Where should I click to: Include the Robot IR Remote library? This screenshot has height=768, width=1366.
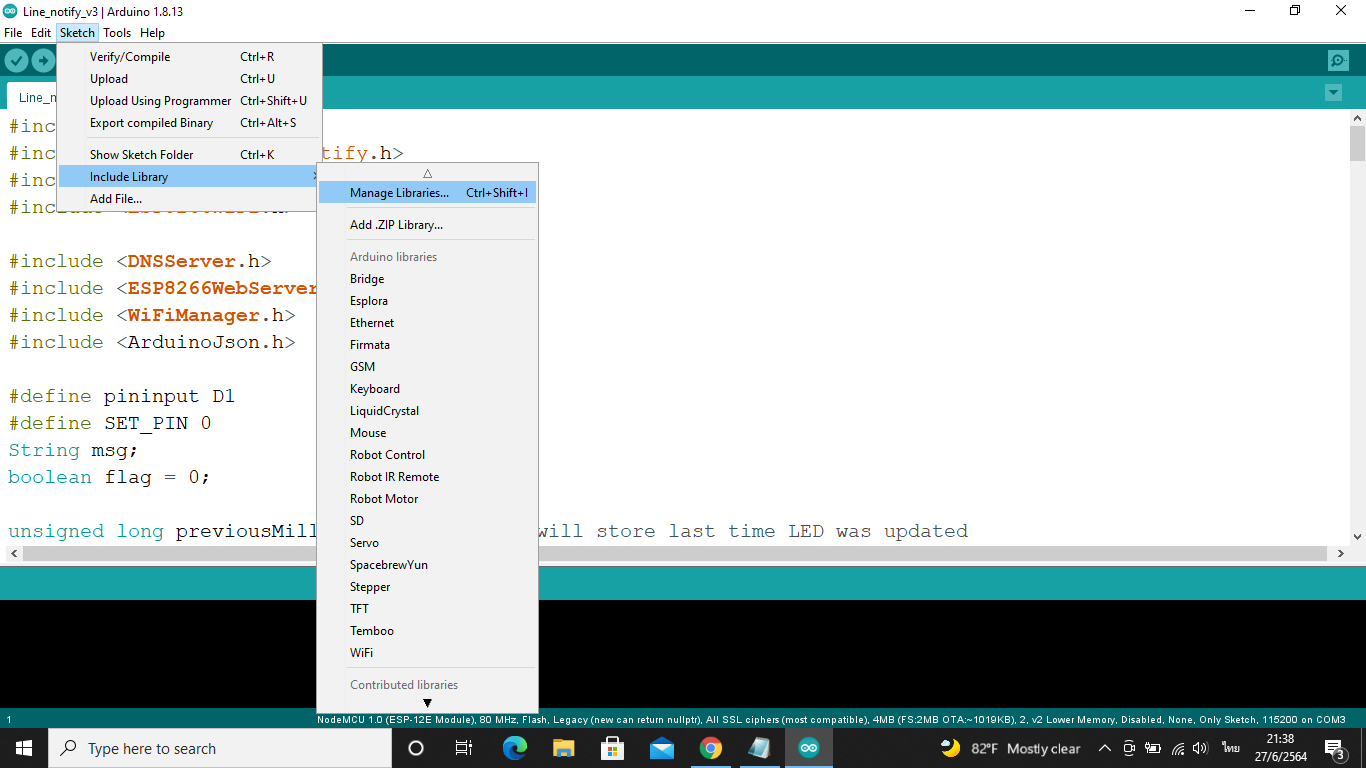click(x=427, y=477)
